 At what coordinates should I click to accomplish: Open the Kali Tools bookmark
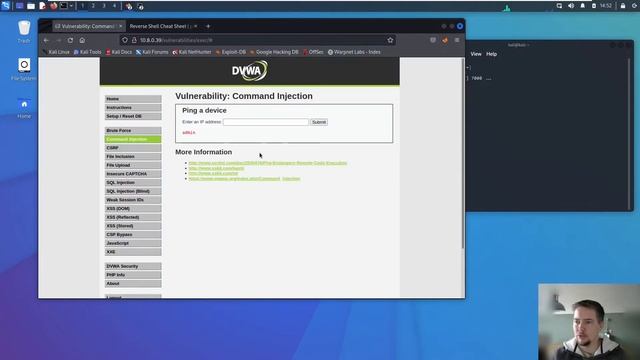(87, 52)
